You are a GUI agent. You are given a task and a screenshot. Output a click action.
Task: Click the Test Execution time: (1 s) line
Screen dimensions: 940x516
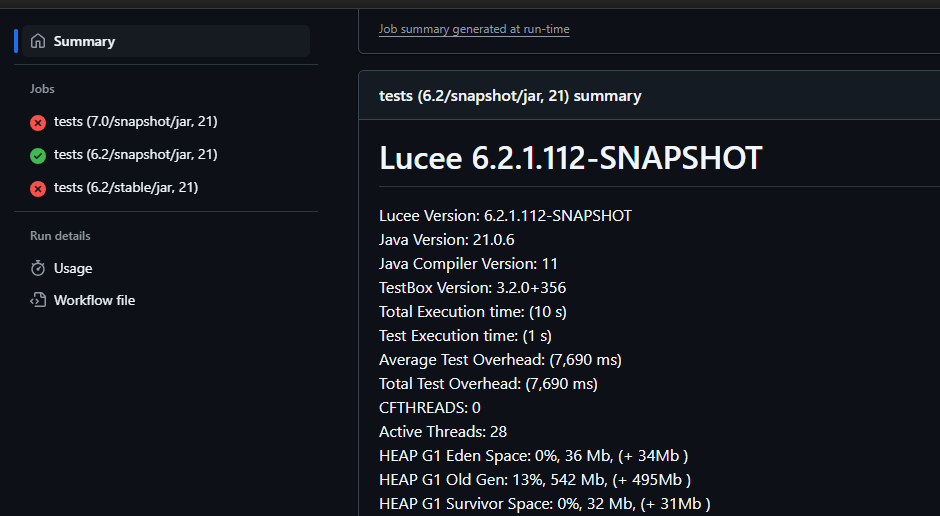pyautogui.click(x=465, y=336)
